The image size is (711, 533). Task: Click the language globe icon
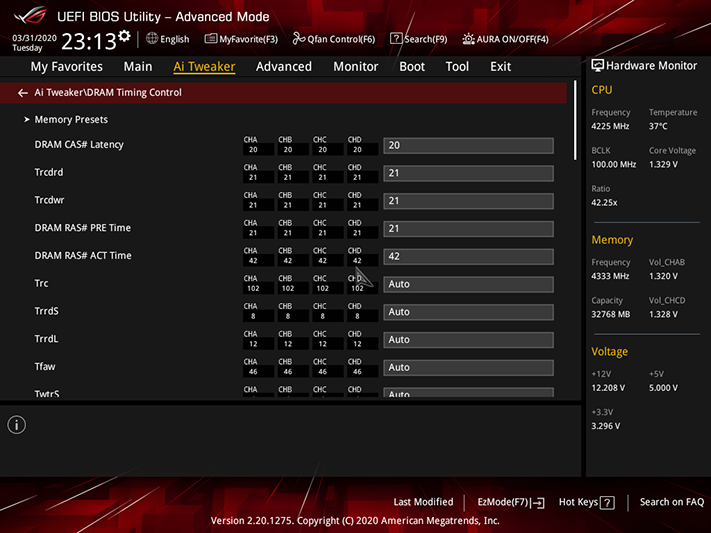152,39
